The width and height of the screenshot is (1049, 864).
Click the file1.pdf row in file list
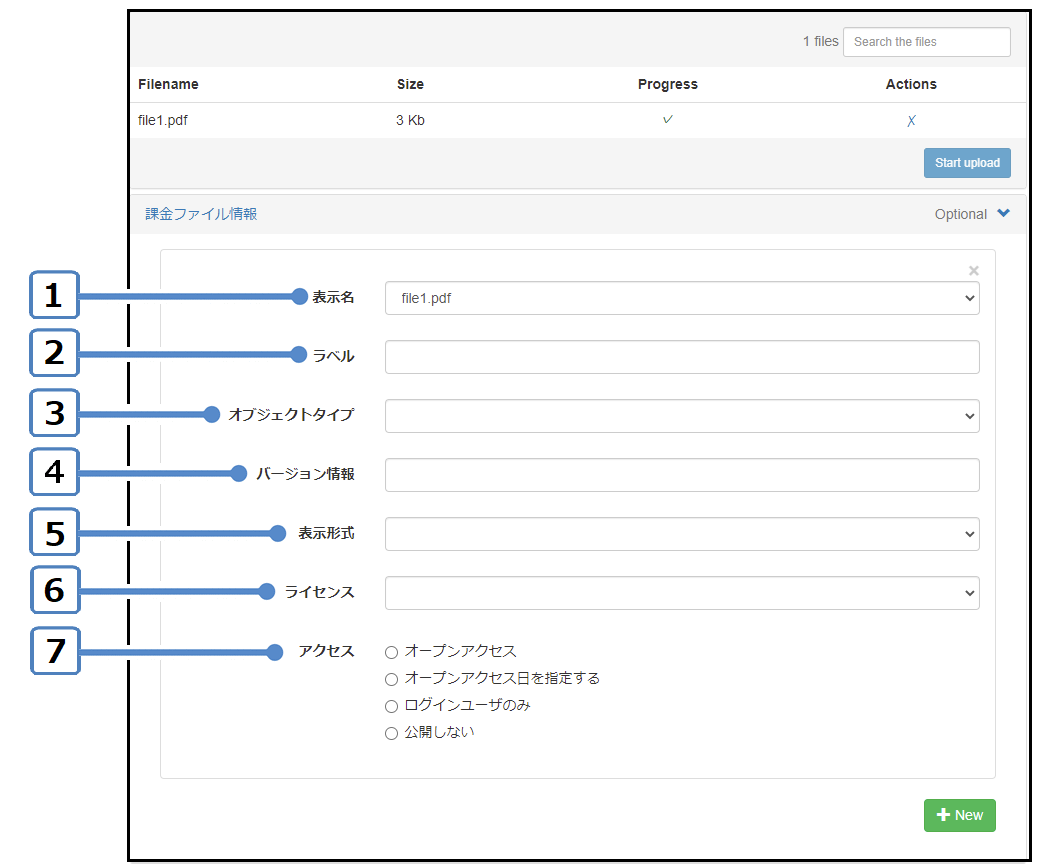point(163,121)
